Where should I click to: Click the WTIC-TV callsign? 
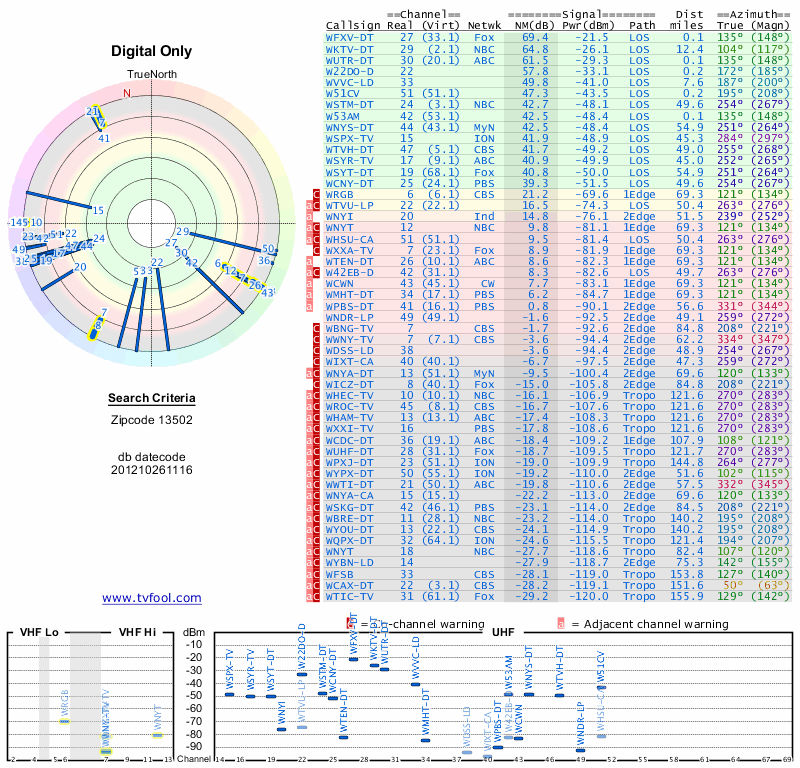[349, 597]
